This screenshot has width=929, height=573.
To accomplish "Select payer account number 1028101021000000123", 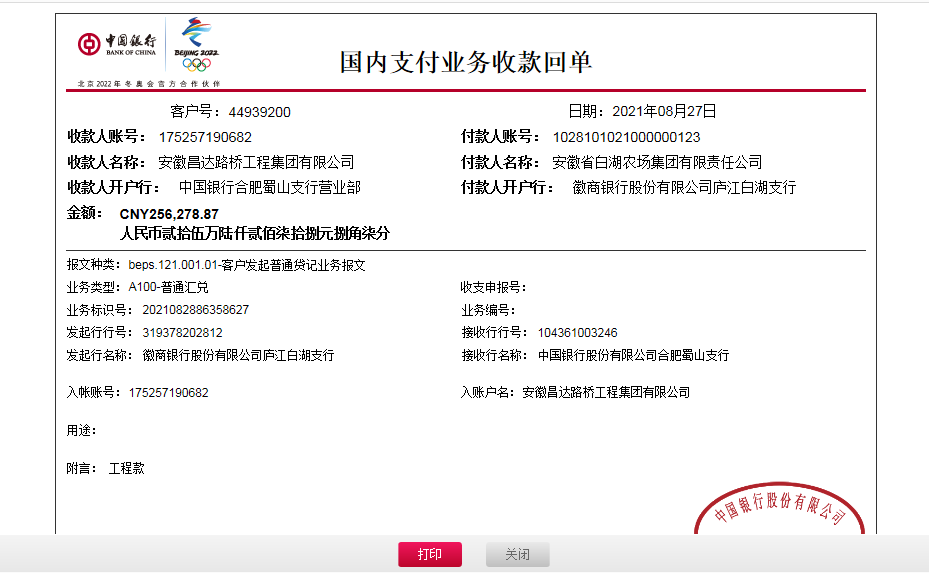I will tap(626, 137).
